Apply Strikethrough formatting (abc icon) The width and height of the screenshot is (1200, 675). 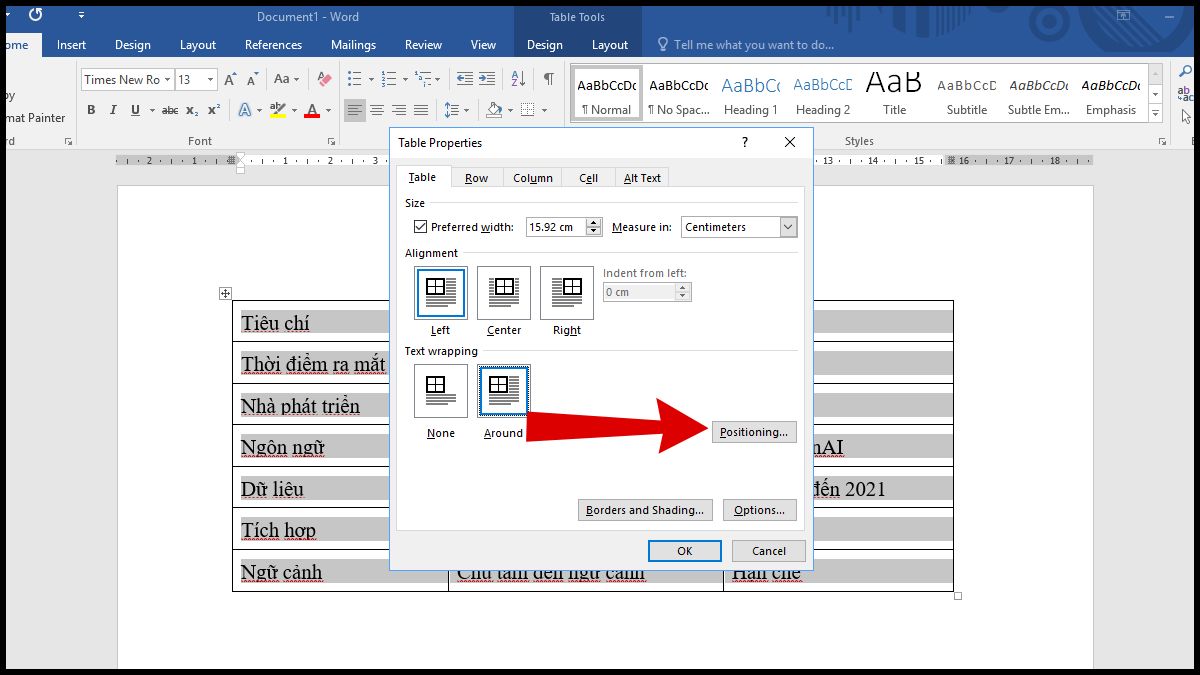coord(170,110)
